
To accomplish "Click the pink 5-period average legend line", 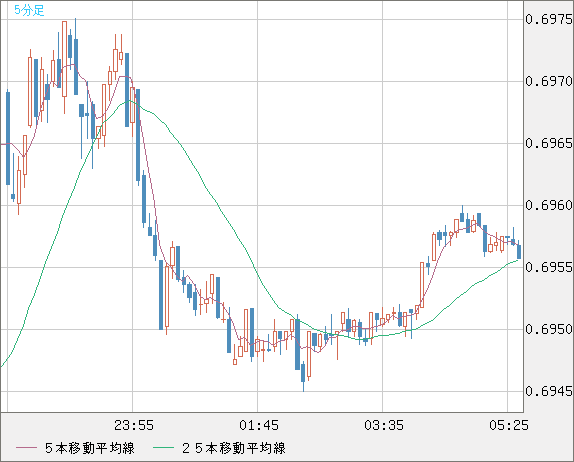I will [26, 448].
